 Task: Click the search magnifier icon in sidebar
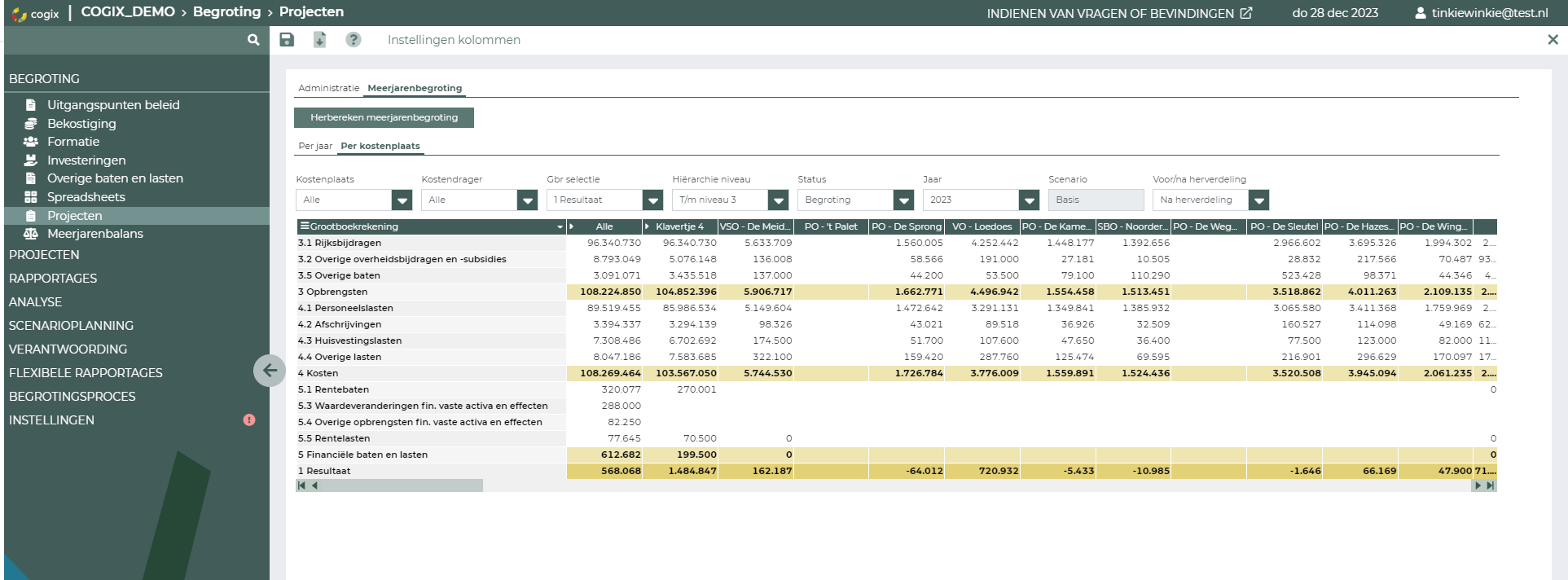pyautogui.click(x=253, y=39)
